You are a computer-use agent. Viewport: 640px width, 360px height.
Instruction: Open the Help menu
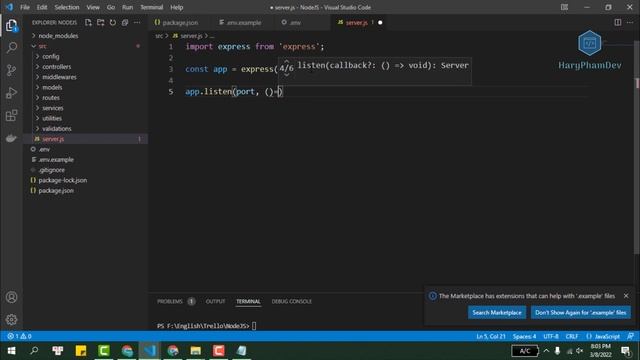click(x=176, y=7)
